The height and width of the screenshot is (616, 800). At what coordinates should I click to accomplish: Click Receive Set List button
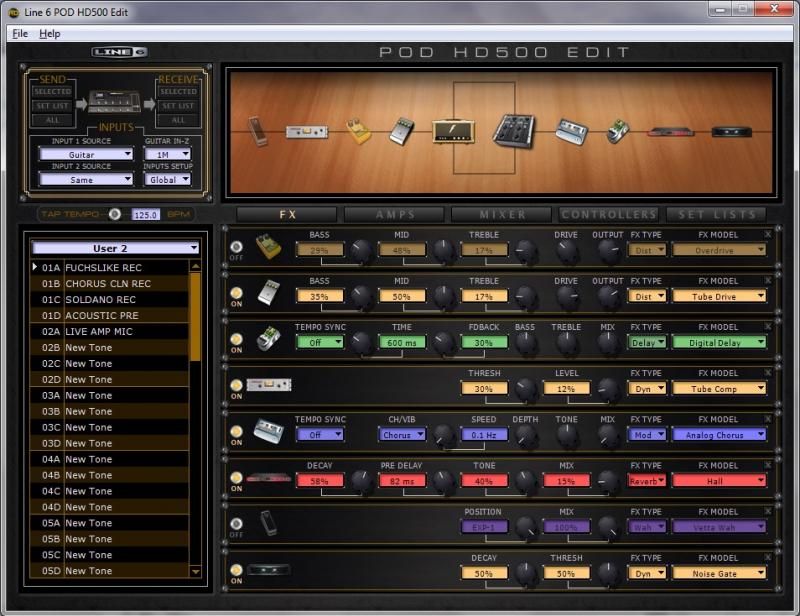(178, 106)
